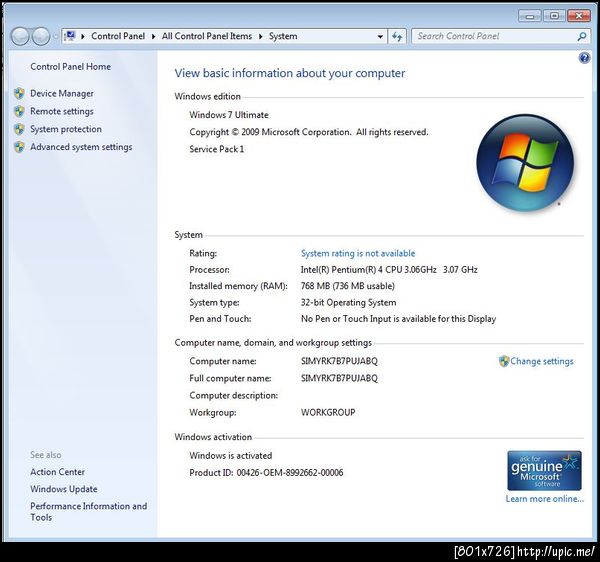
Task: Click the computer icon in the address bar
Action: [70, 36]
